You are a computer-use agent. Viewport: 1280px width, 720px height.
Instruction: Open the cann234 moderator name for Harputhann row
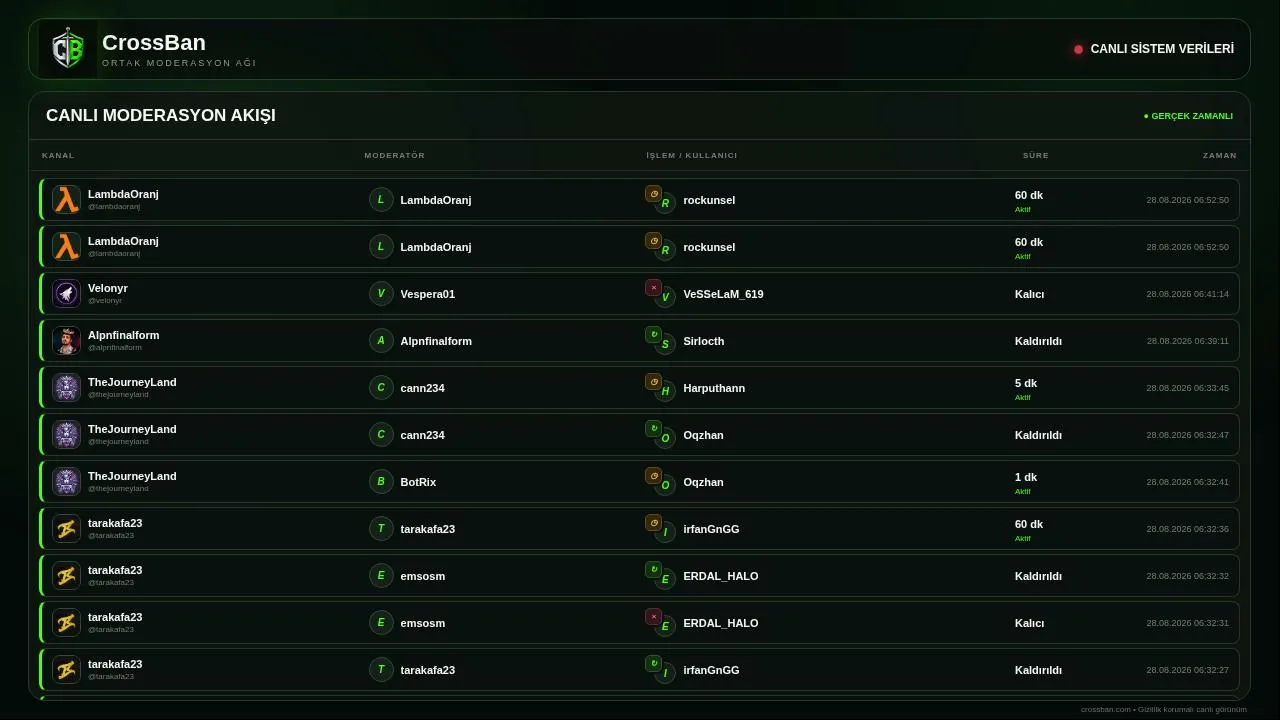pos(422,388)
